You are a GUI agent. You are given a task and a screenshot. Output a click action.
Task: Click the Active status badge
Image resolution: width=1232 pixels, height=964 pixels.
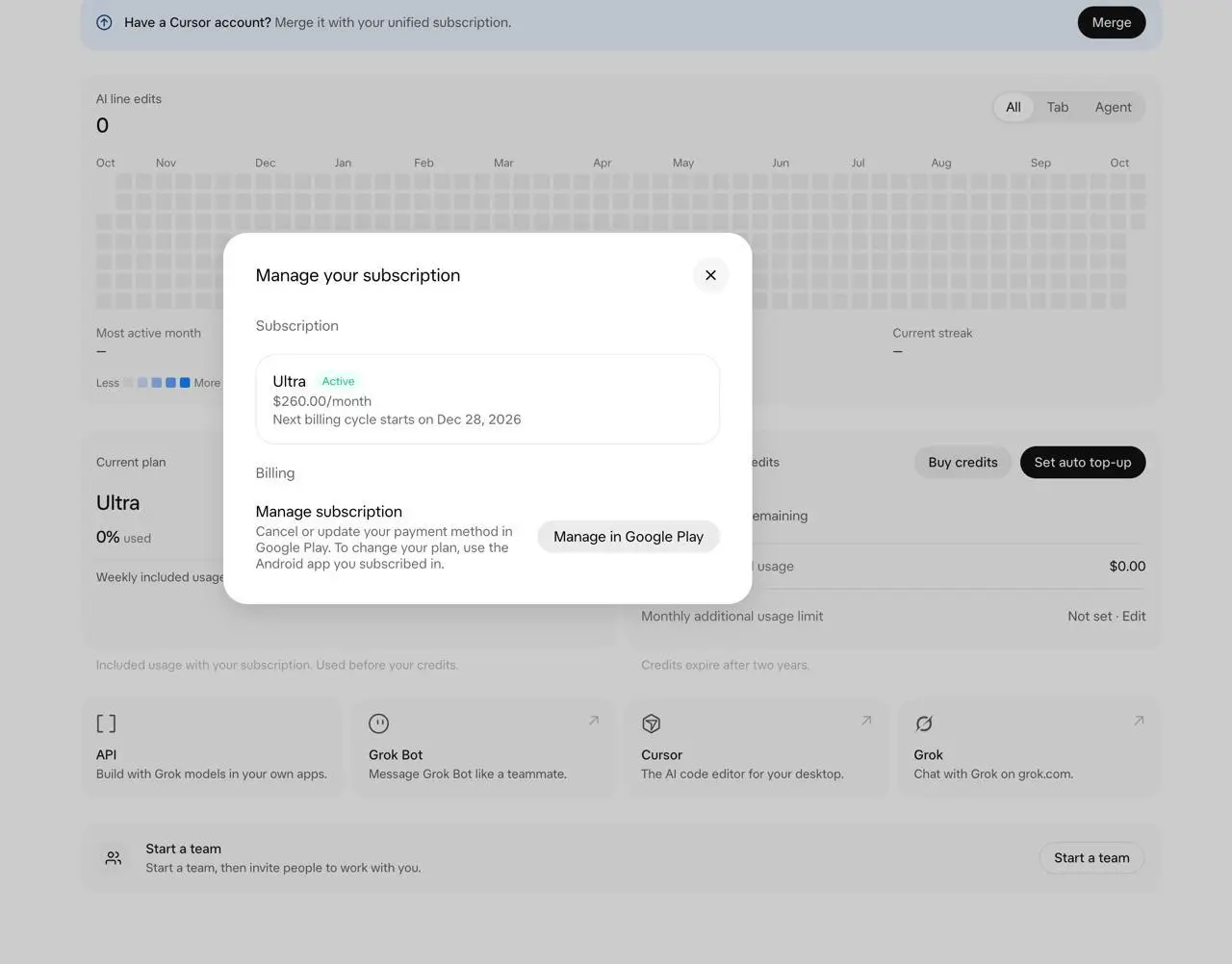point(338,382)
